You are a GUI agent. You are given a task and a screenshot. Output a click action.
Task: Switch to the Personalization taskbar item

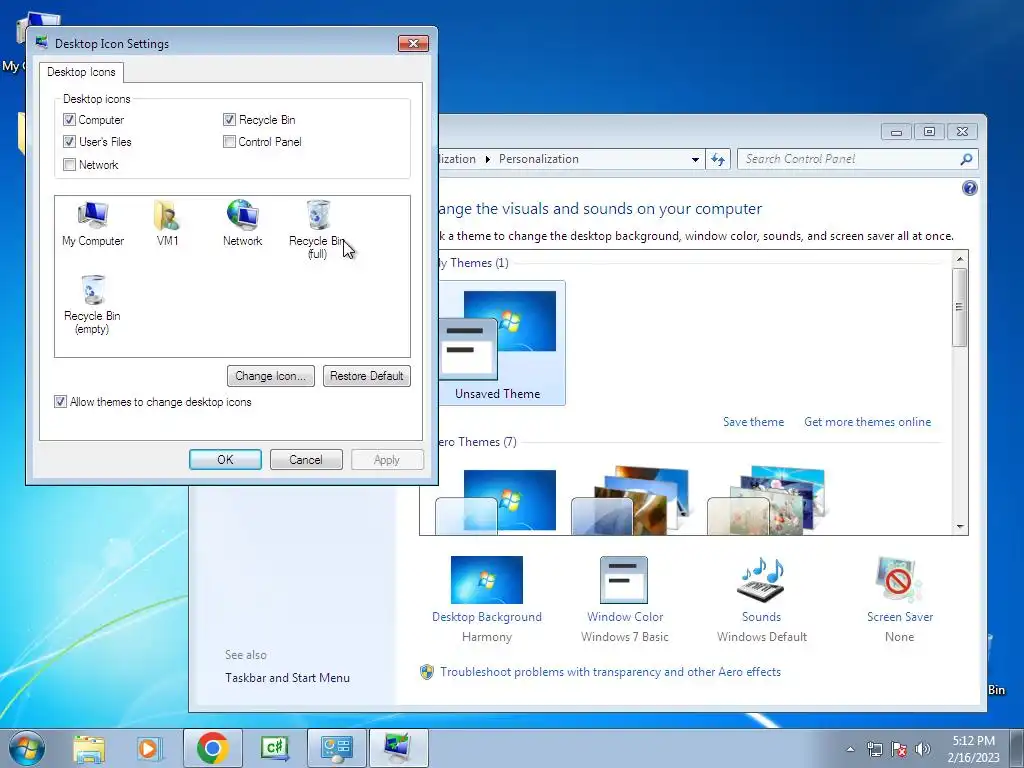coord(398,748)
